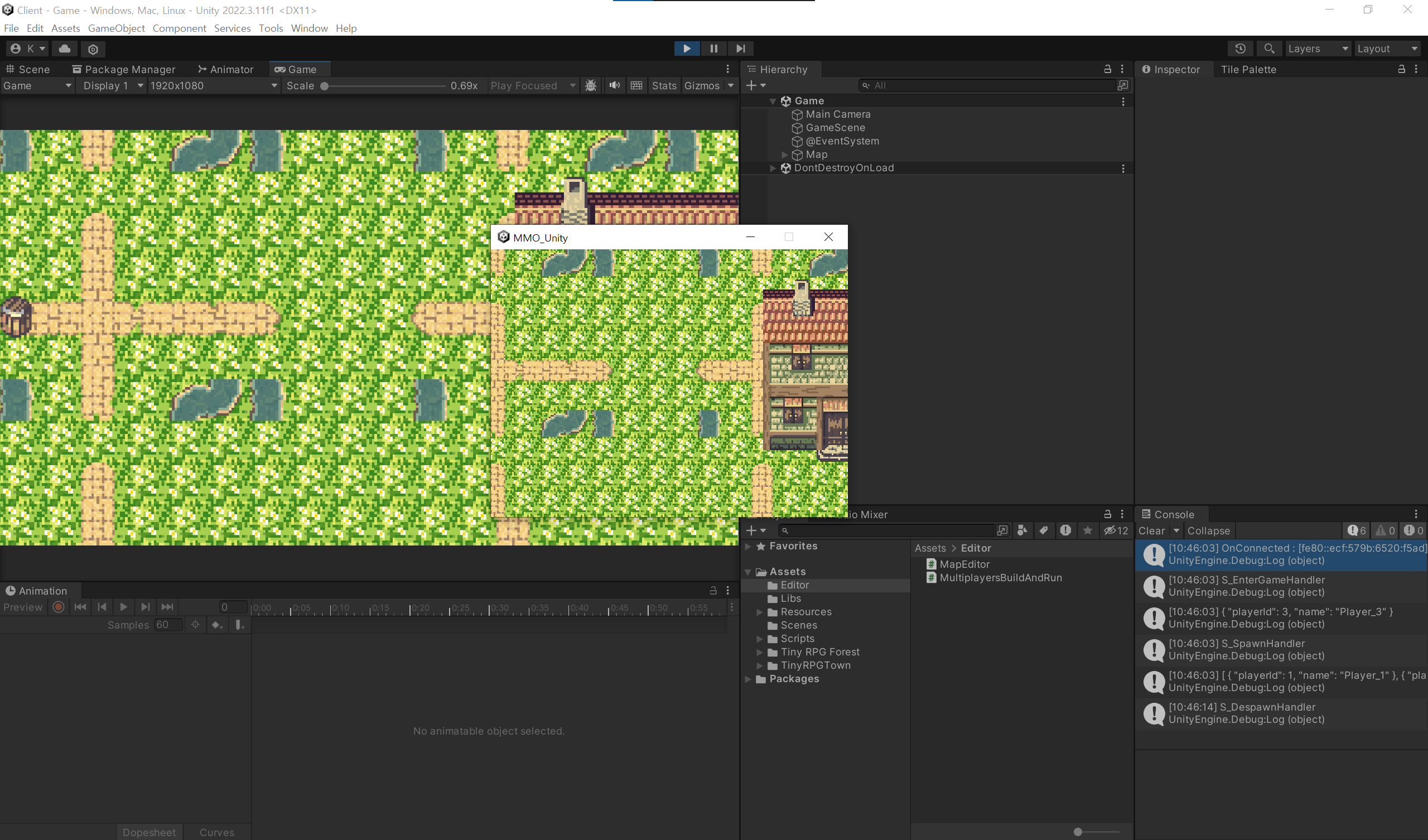Click the Step frame button

pos(740,49)
